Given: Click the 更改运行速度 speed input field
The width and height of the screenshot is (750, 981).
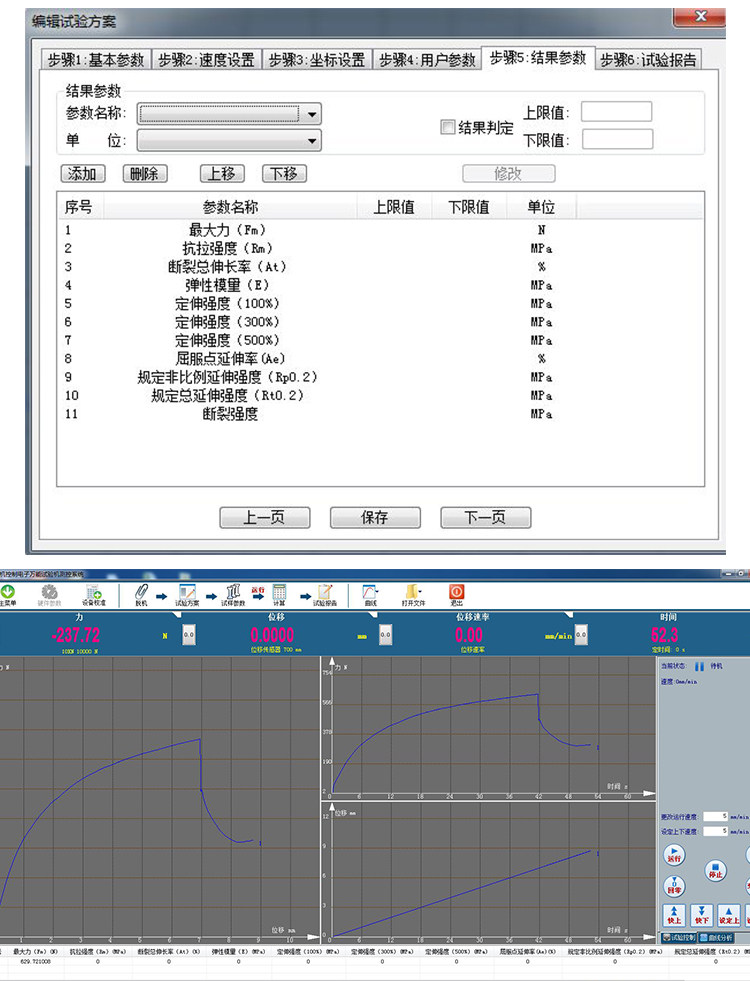Looking at the screenshot, I should click(716, 816).
